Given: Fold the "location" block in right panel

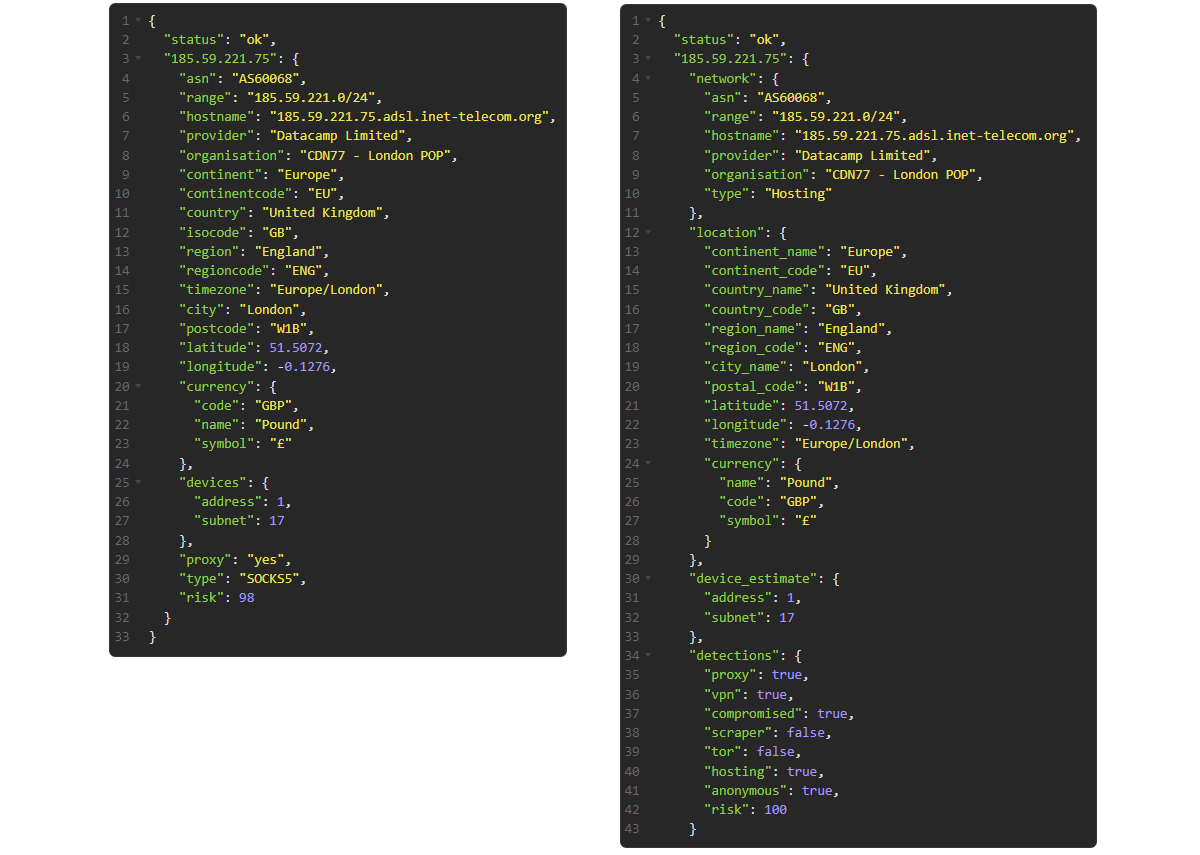Looking at the screenshot, I should pos(649,233).
